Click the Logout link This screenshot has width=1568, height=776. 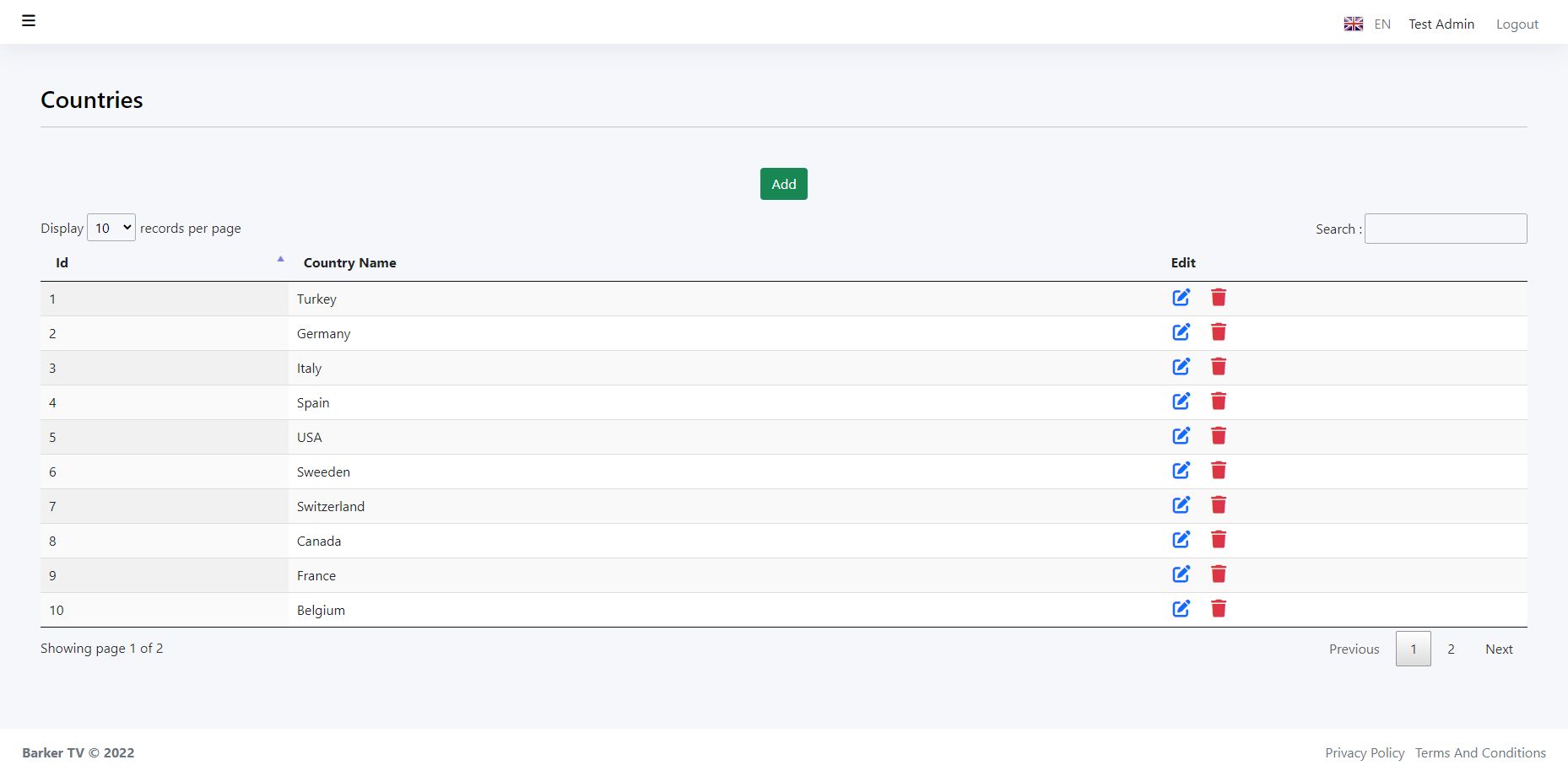click(1517, 24)
